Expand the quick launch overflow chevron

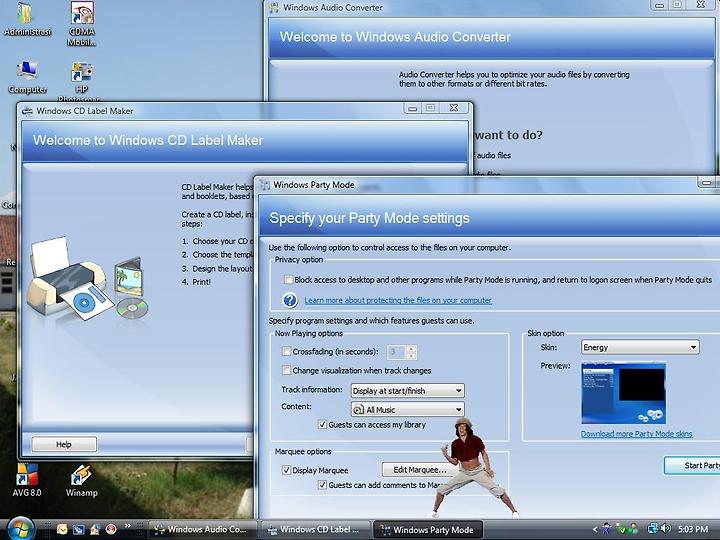tap(127, 526)
